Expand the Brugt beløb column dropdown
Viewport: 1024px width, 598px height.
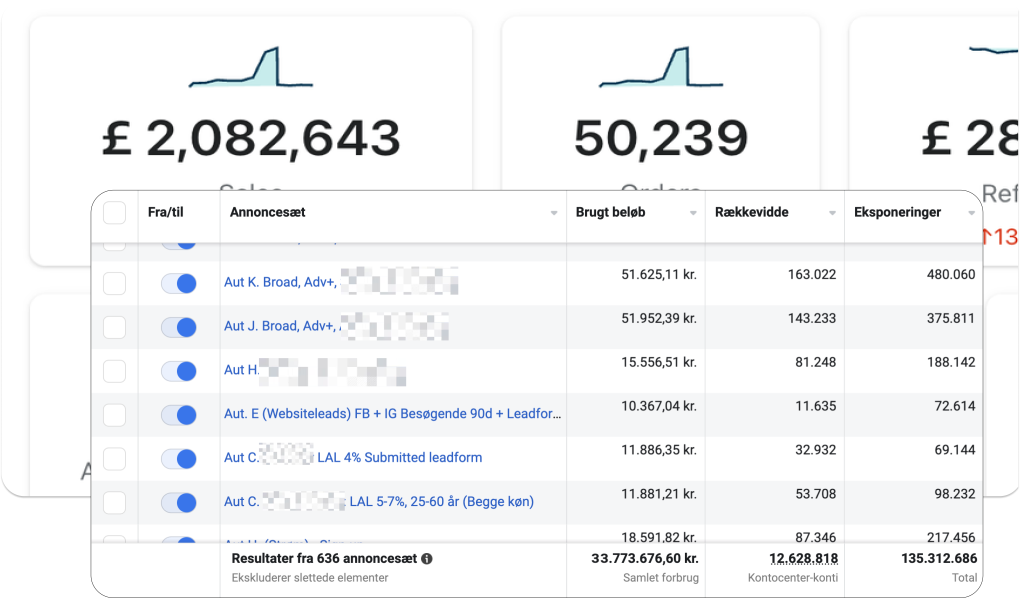point(692,213)
